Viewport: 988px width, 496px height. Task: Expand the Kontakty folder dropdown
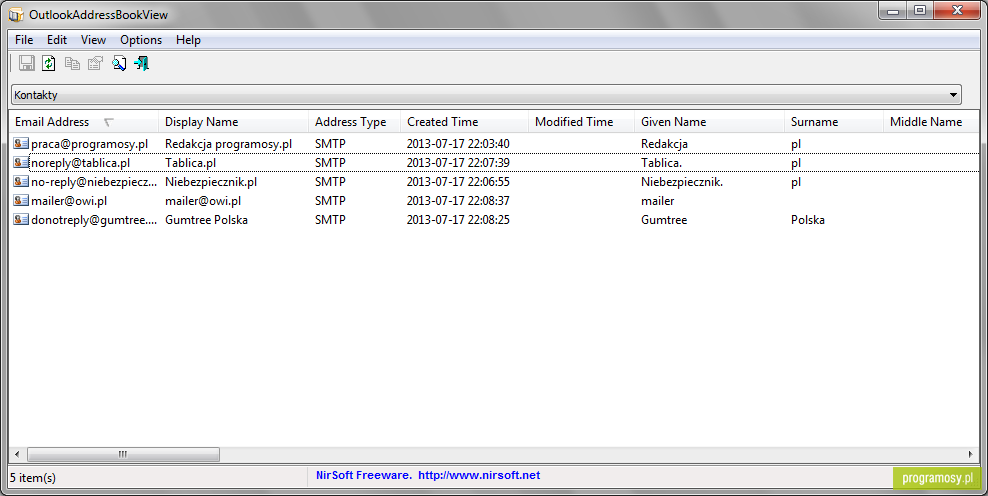(953, 95)
